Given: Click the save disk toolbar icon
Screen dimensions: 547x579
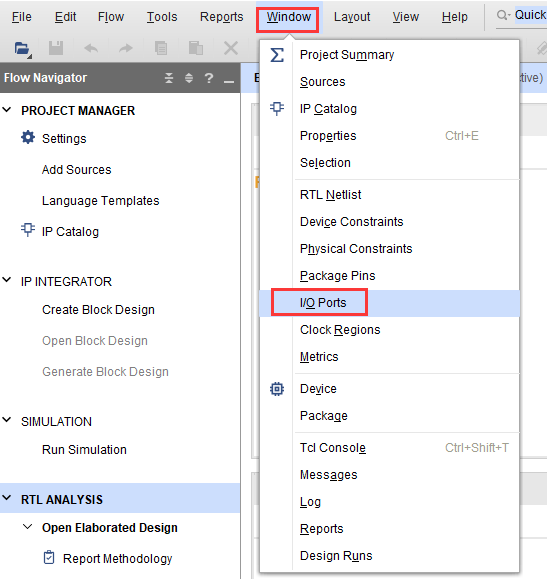Looking at the screenshot, I should [56, 48].
